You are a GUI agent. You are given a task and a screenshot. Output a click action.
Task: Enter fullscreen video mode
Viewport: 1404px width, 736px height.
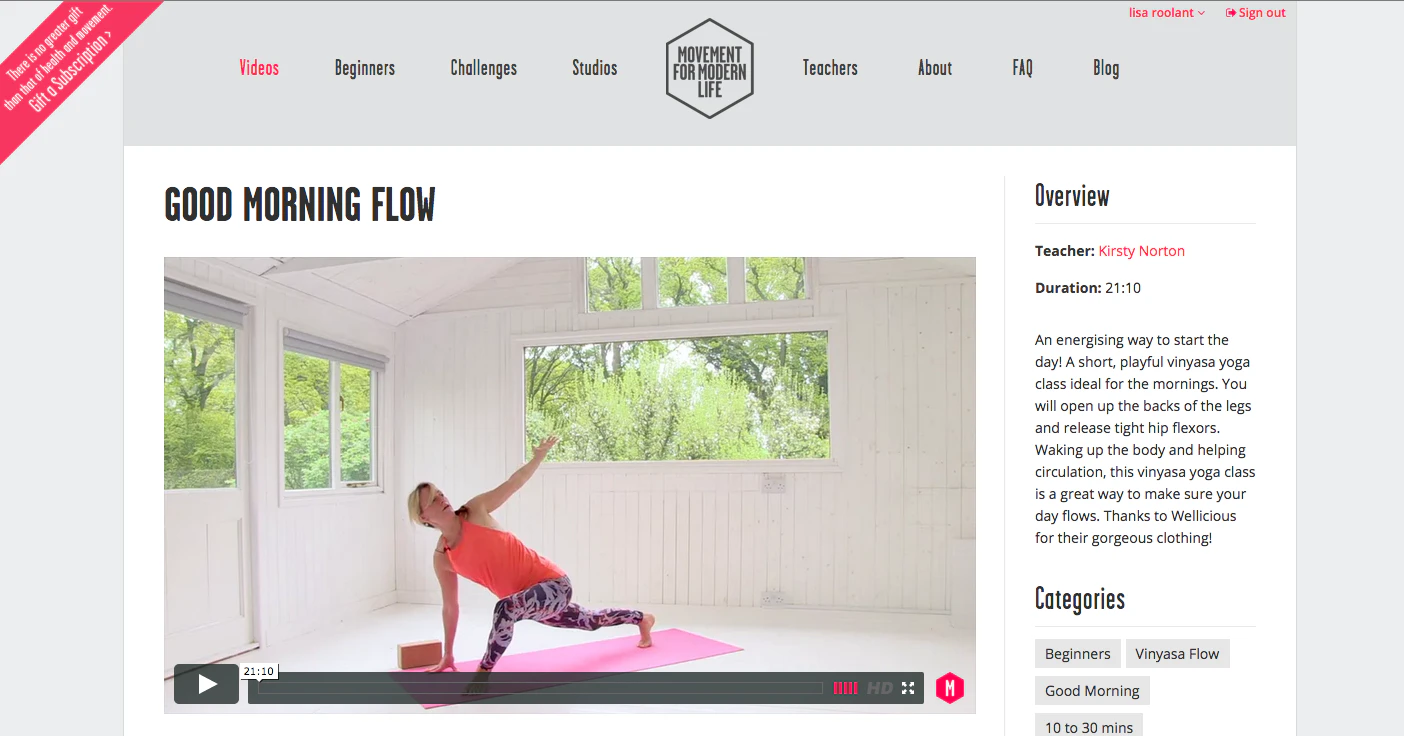(x=908, y=688)
